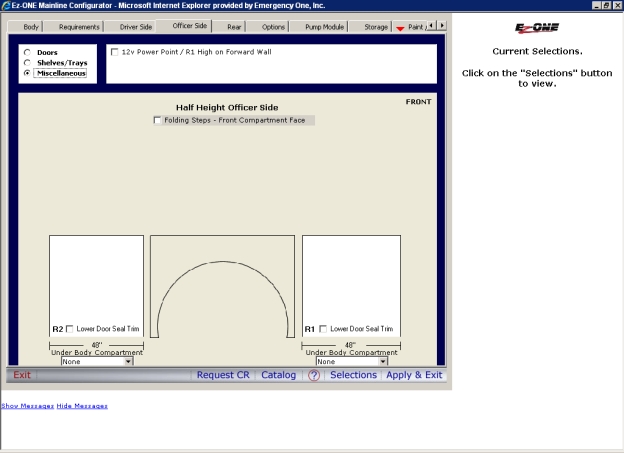This screenshot has width=624, height=453.
Task: Open the help question mark icon
Action: (x=314, y=375)
